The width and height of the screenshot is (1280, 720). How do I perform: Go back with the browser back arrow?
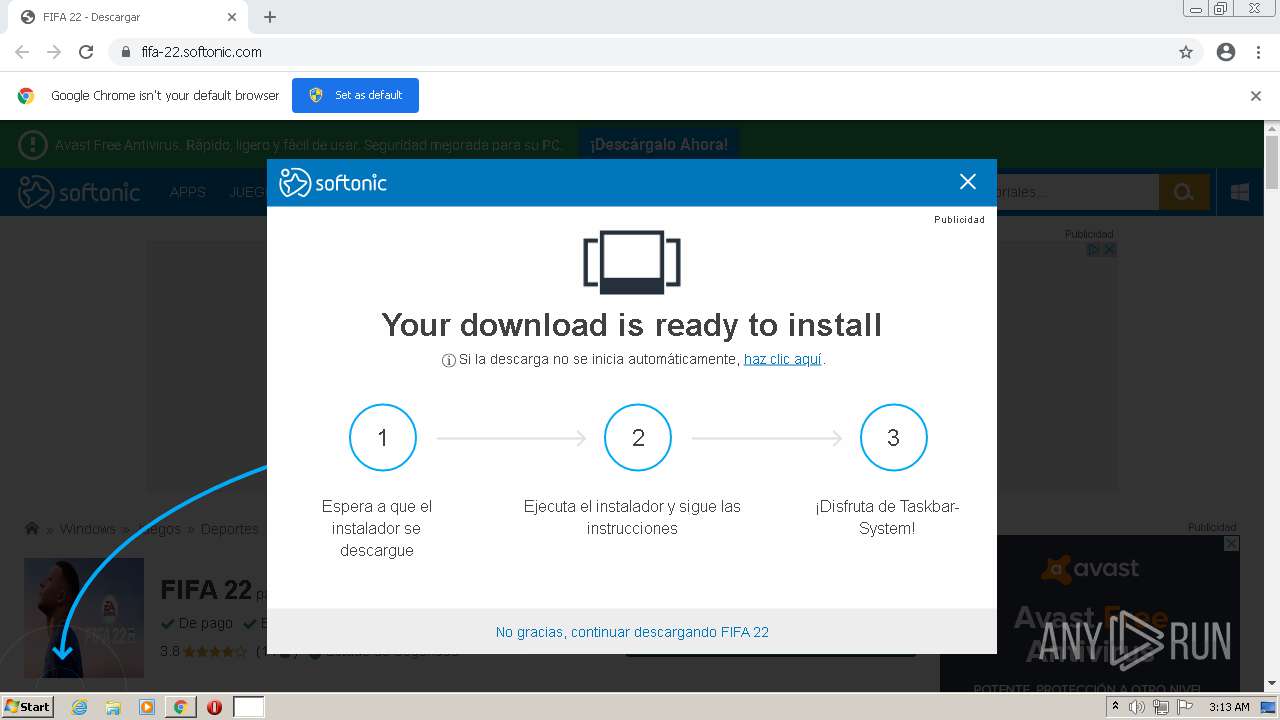coord(22,52)
